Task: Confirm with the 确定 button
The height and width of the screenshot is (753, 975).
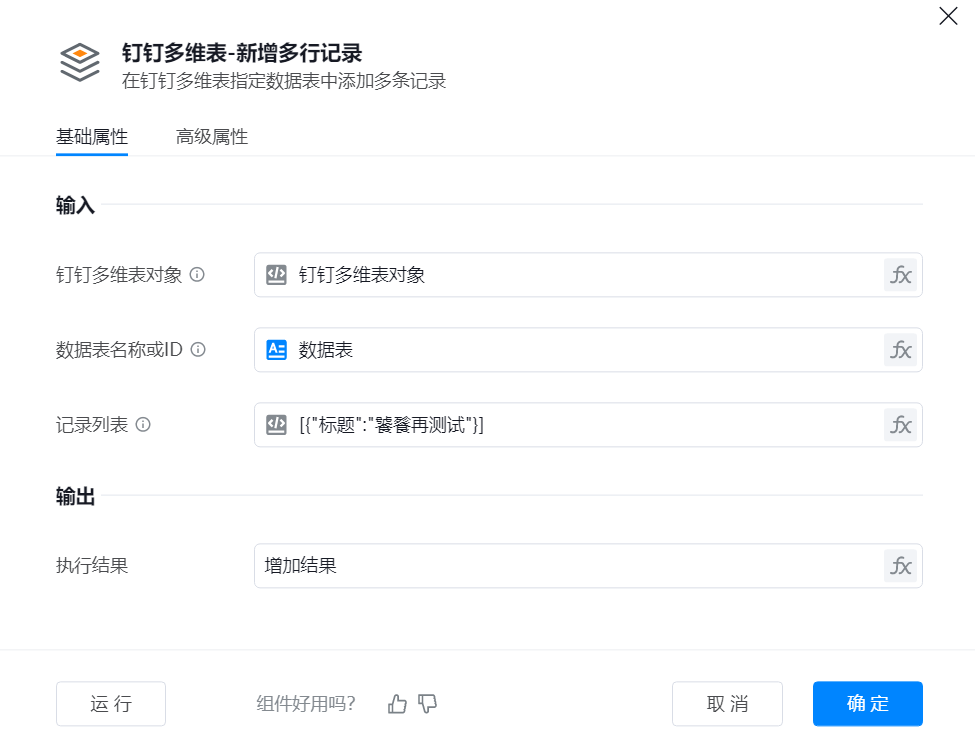Action: (x=867, y=704)
